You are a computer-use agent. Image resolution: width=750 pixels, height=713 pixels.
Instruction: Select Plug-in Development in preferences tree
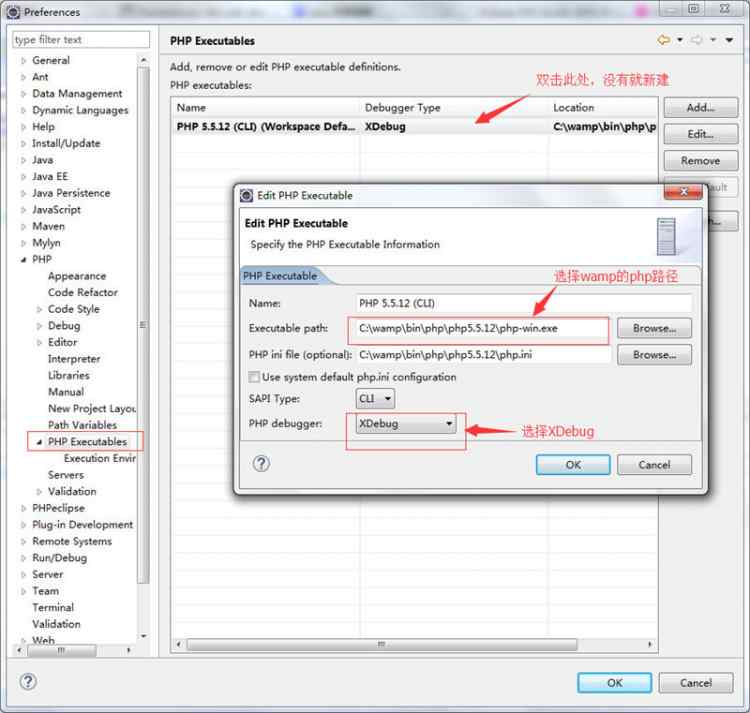(x=82, y=525)
